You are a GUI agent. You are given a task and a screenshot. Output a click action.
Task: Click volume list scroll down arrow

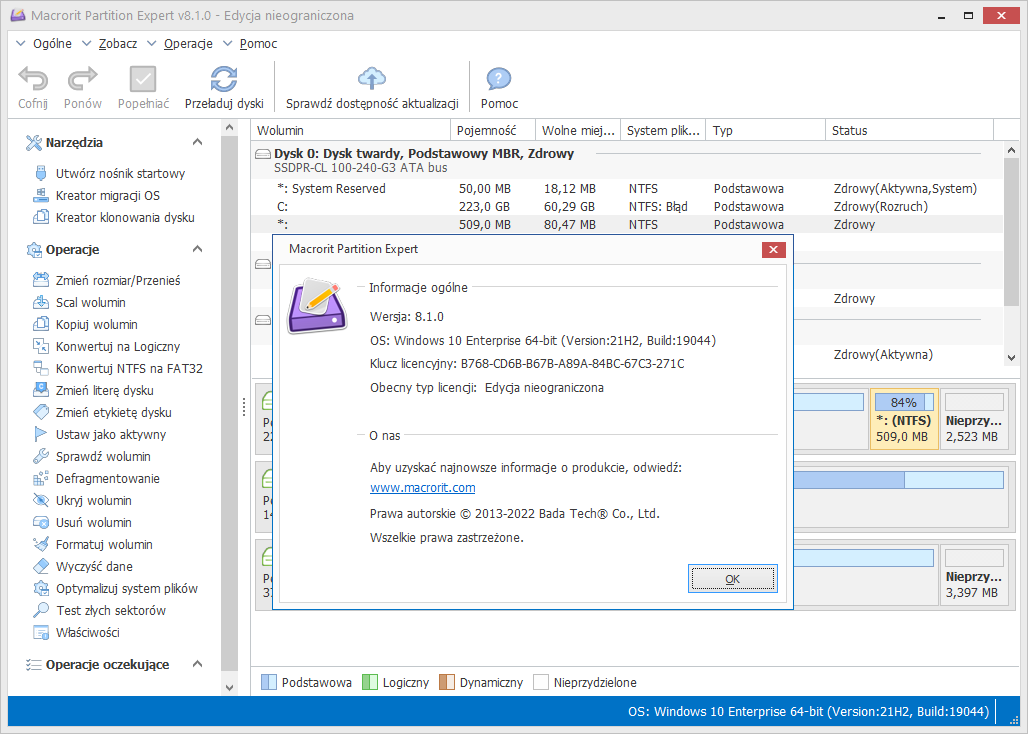(1011, 358)
